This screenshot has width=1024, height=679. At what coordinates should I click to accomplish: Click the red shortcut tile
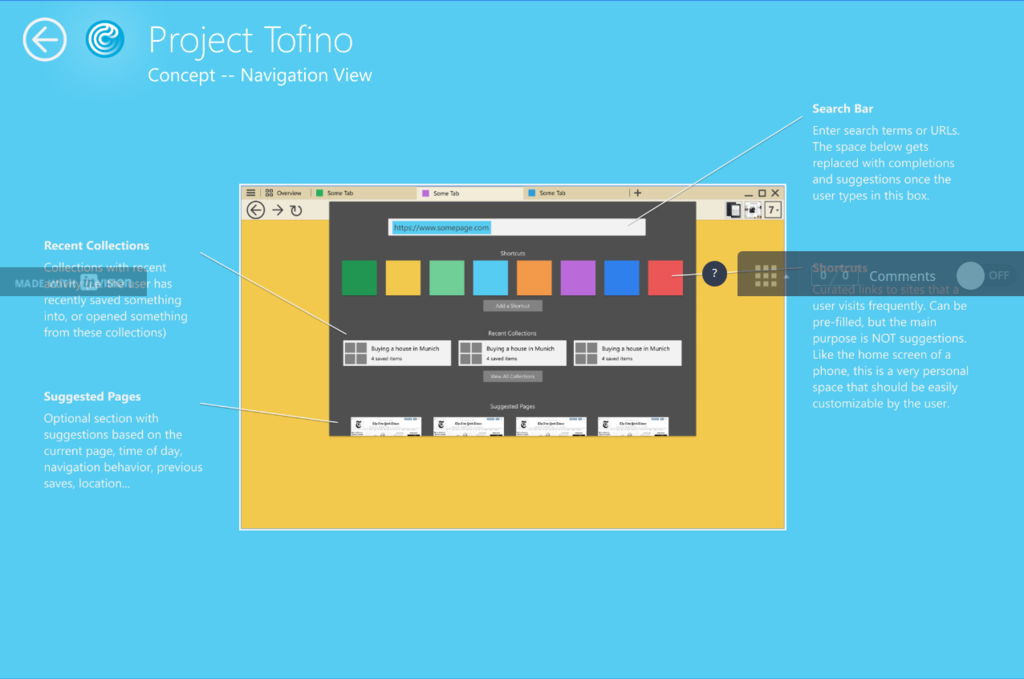click(x=665, y=277)
